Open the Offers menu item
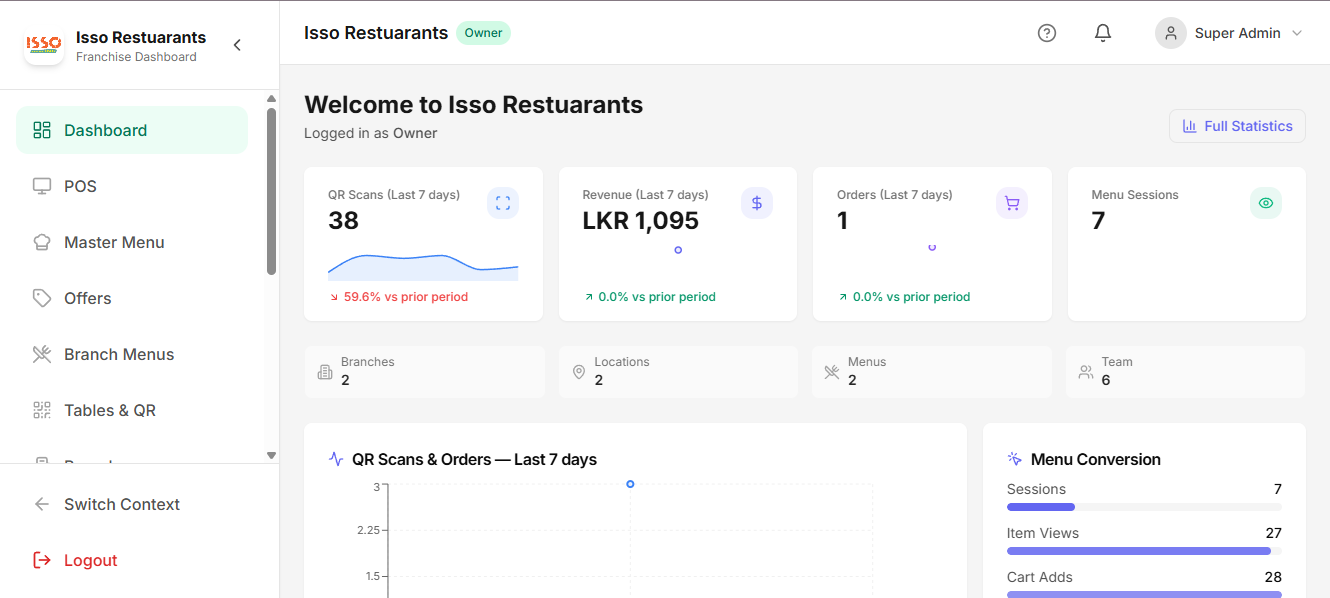This screenshot has width=1330, height=598. pos(132,298)
